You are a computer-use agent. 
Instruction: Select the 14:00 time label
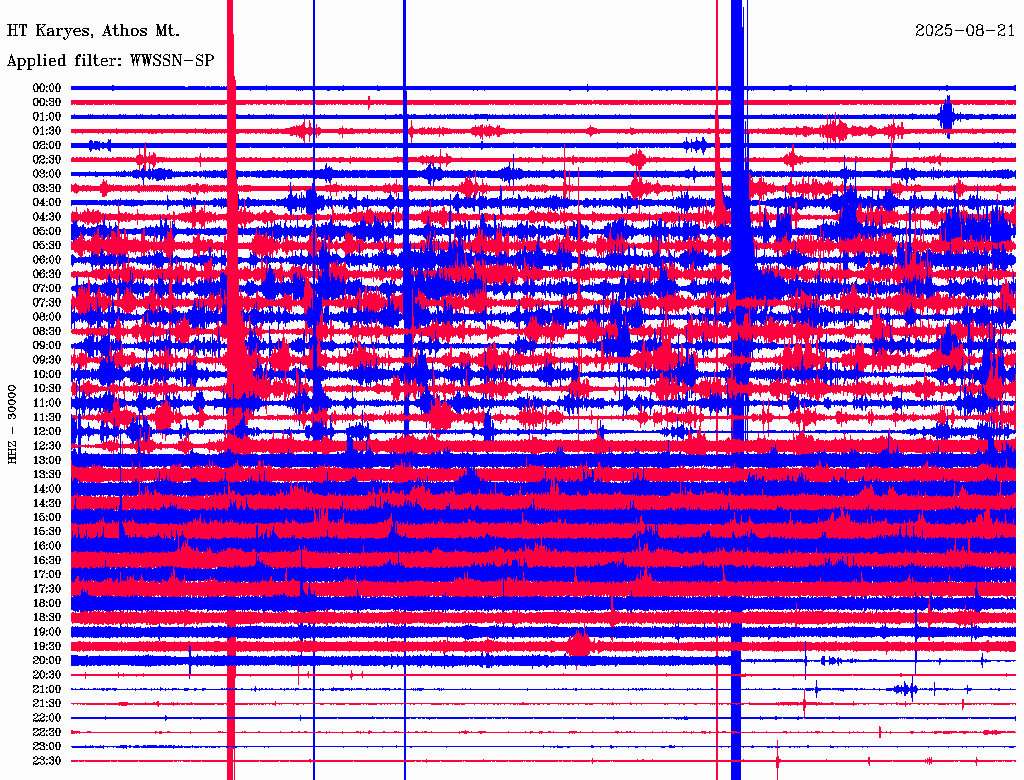(x=47, y=489)
